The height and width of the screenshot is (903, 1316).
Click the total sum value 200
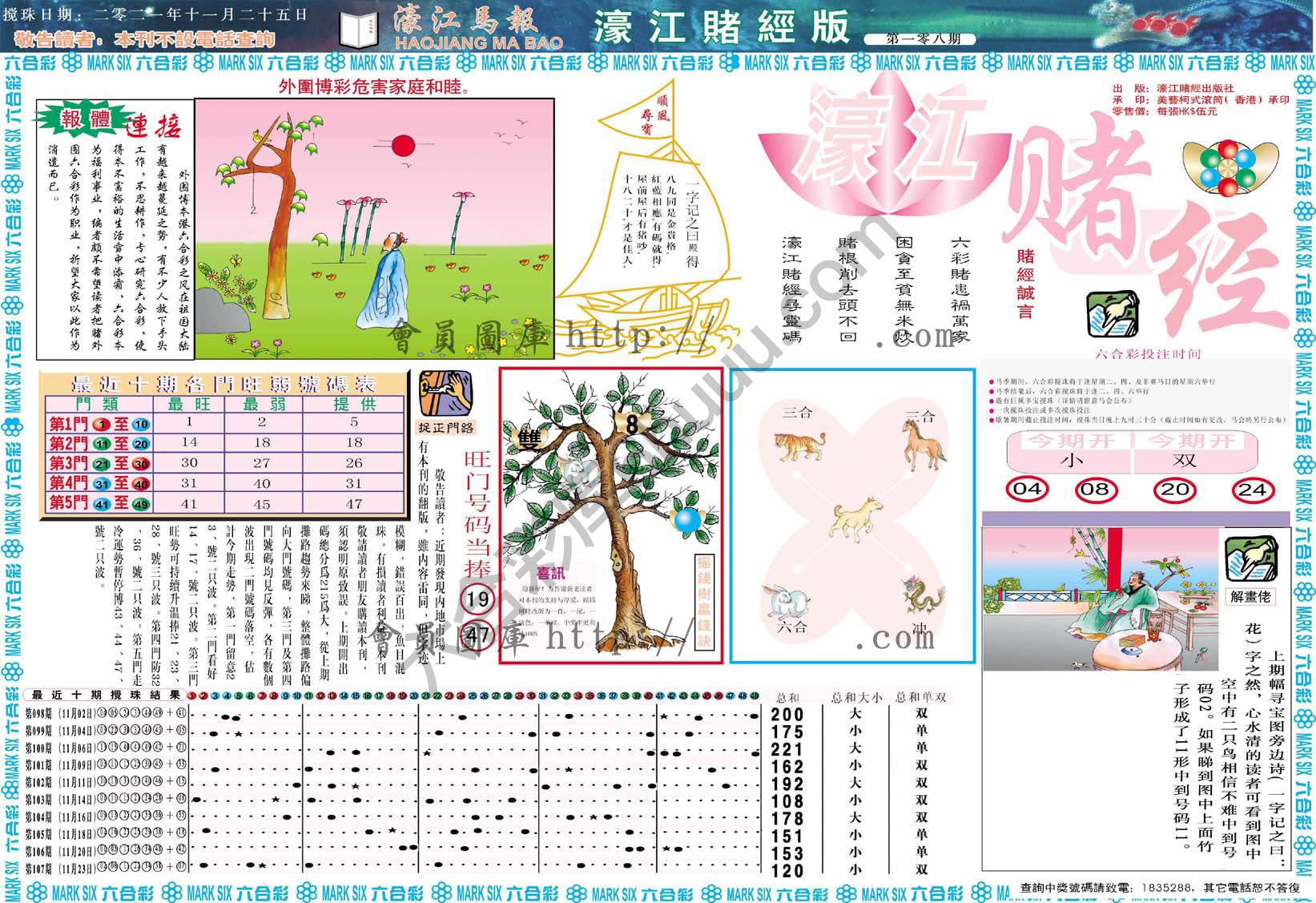787,714
